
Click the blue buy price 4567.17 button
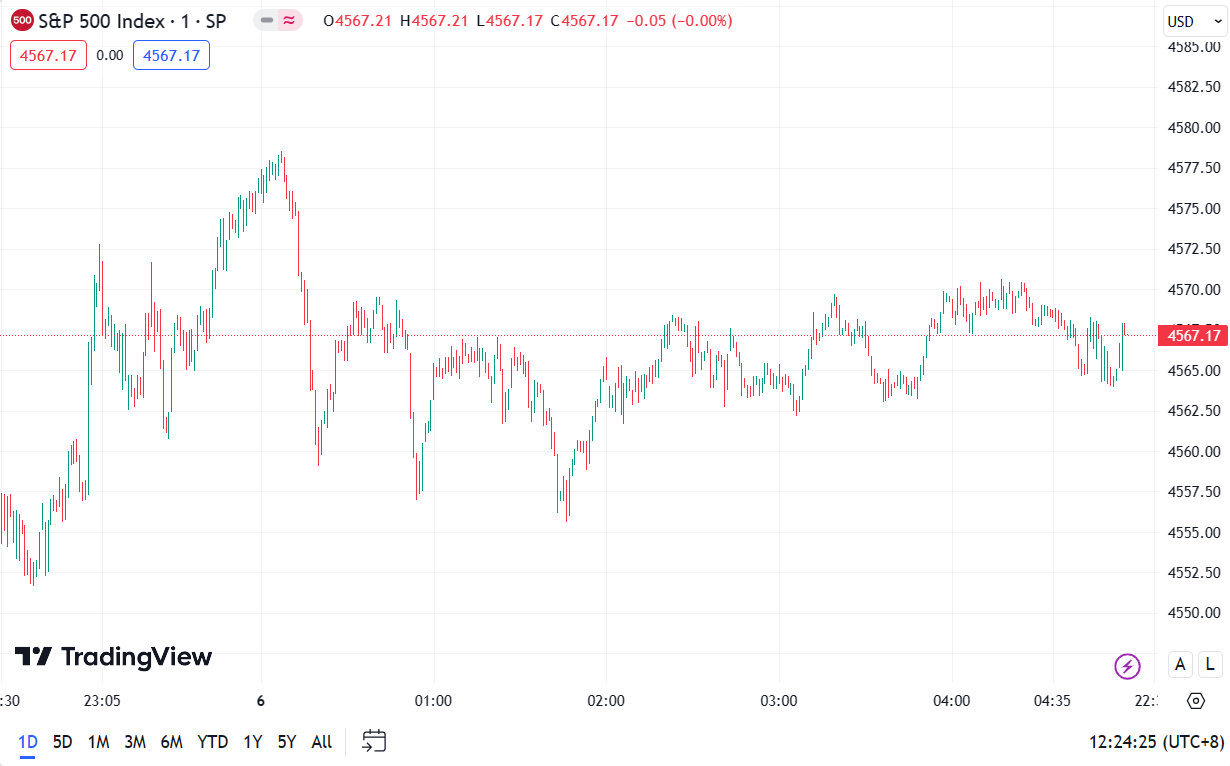tap(171, 55)
